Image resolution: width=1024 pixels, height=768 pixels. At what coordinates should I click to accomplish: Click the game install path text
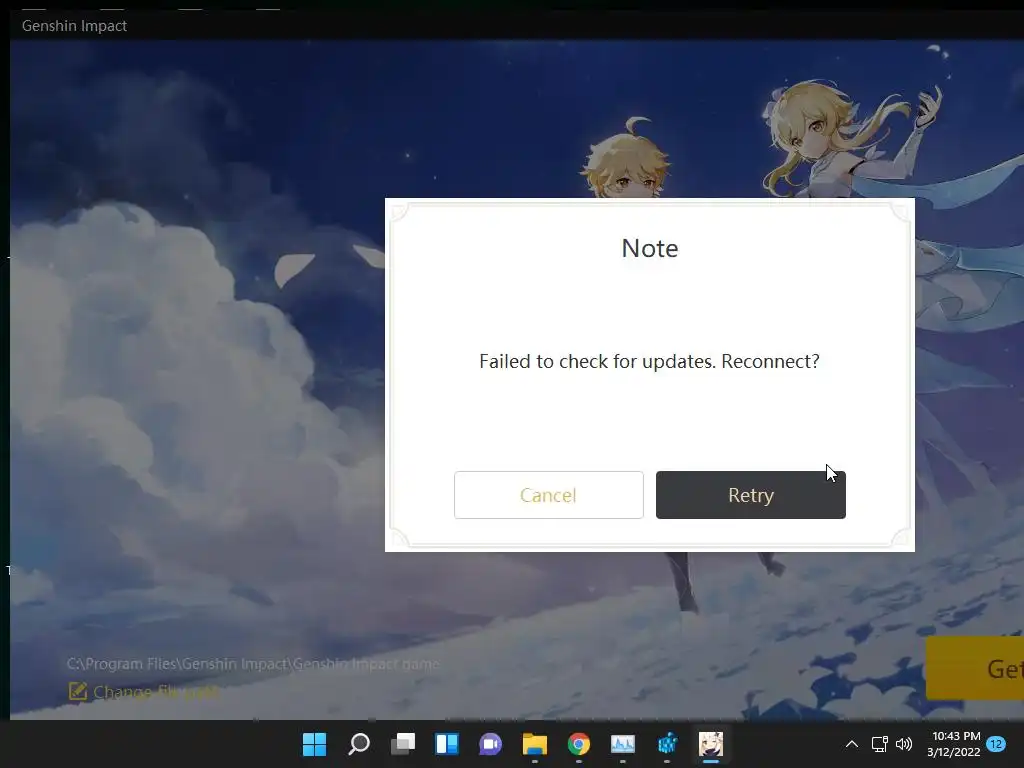point(253,664)
